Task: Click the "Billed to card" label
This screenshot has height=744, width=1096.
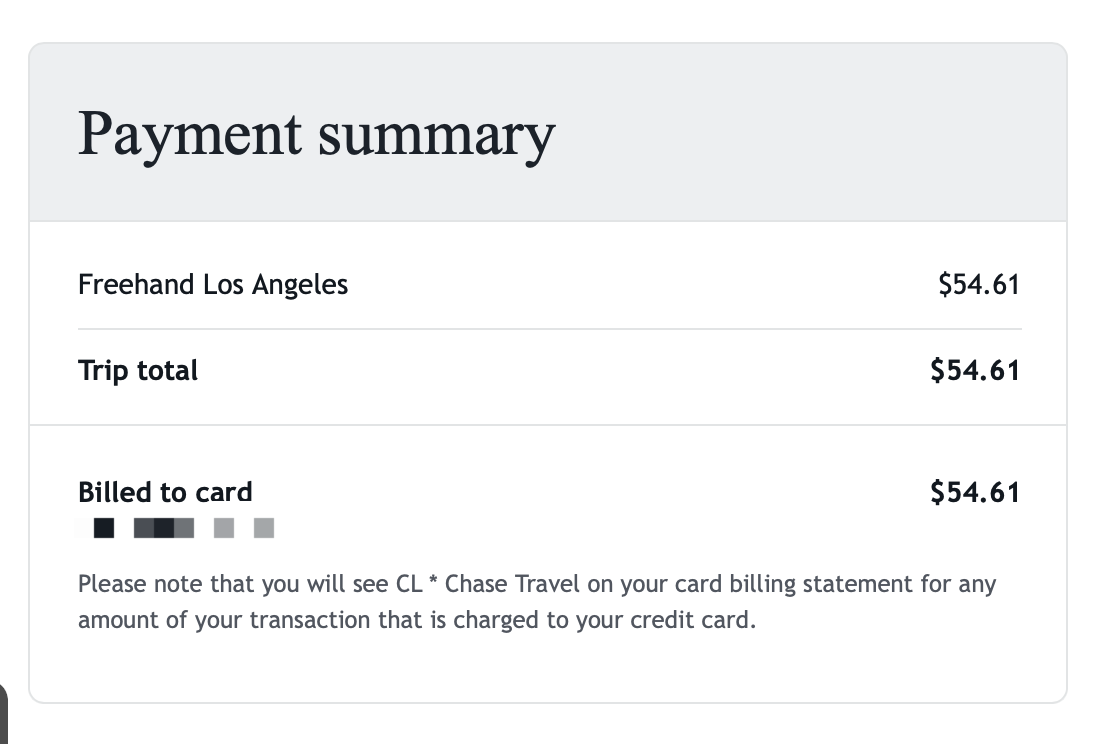Action: (x=165, y=492)
